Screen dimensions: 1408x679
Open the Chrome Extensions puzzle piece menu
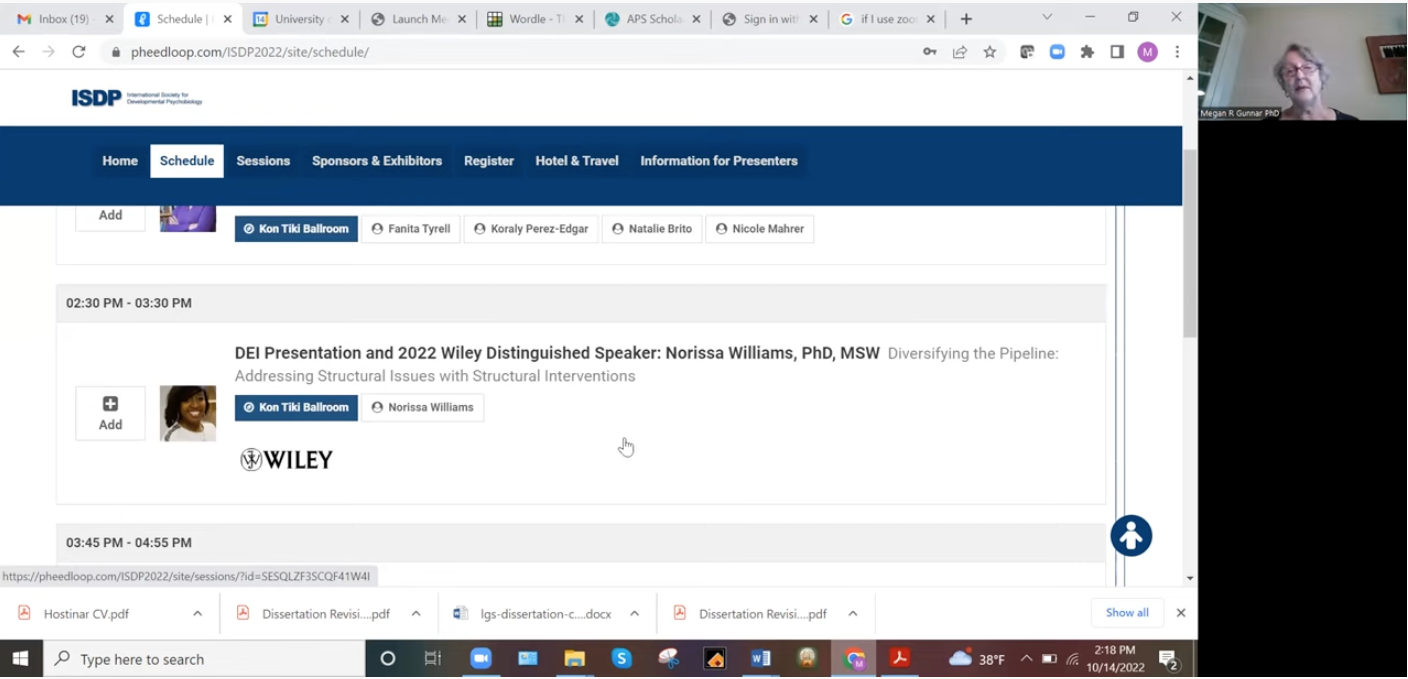[x=1087, y=51]
